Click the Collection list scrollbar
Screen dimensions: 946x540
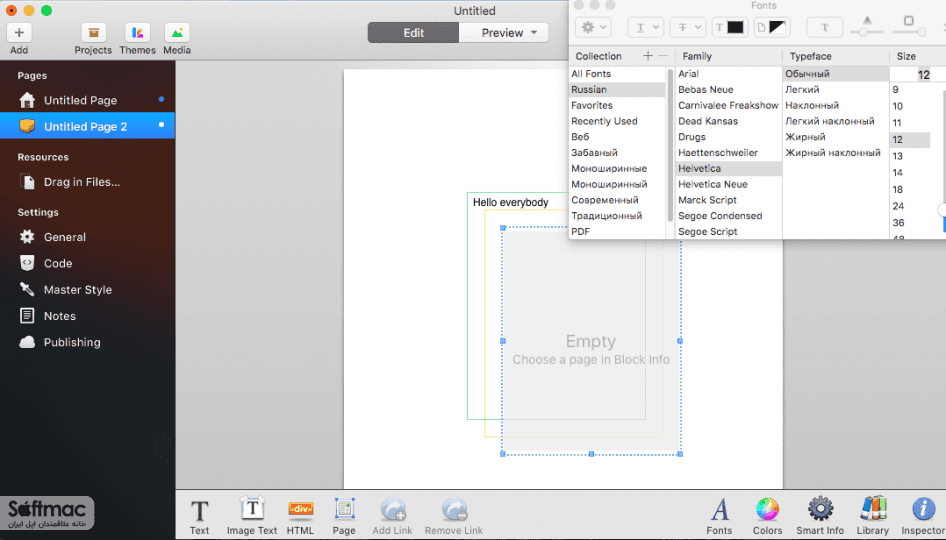click(670, 145)
